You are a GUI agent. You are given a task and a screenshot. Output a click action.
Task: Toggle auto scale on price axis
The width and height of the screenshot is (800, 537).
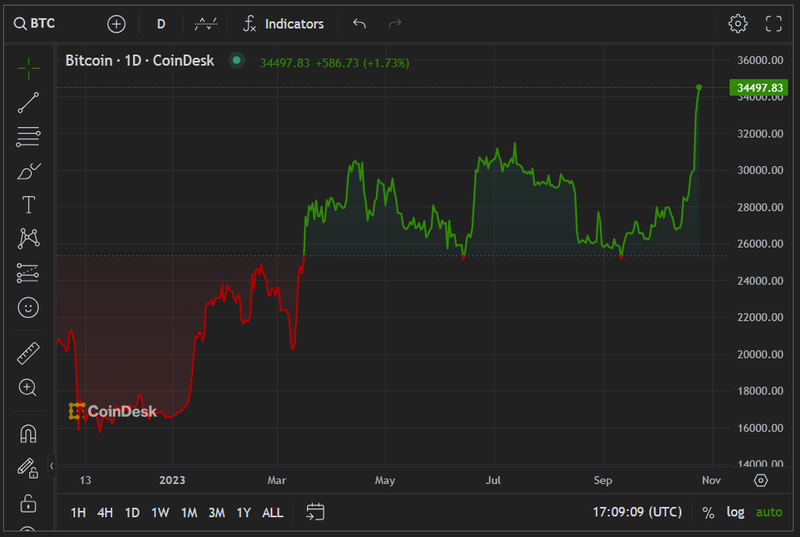tap(769, 512)
